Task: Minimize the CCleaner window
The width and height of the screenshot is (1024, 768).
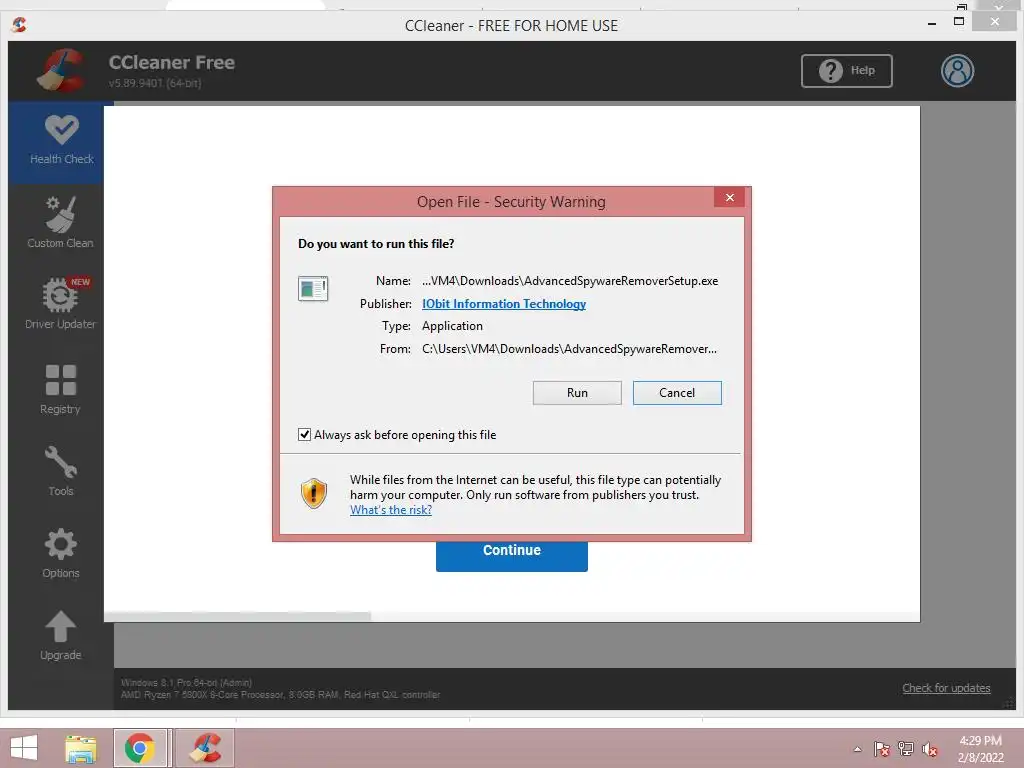Action: pyautogui.click(x=932, y=23)
